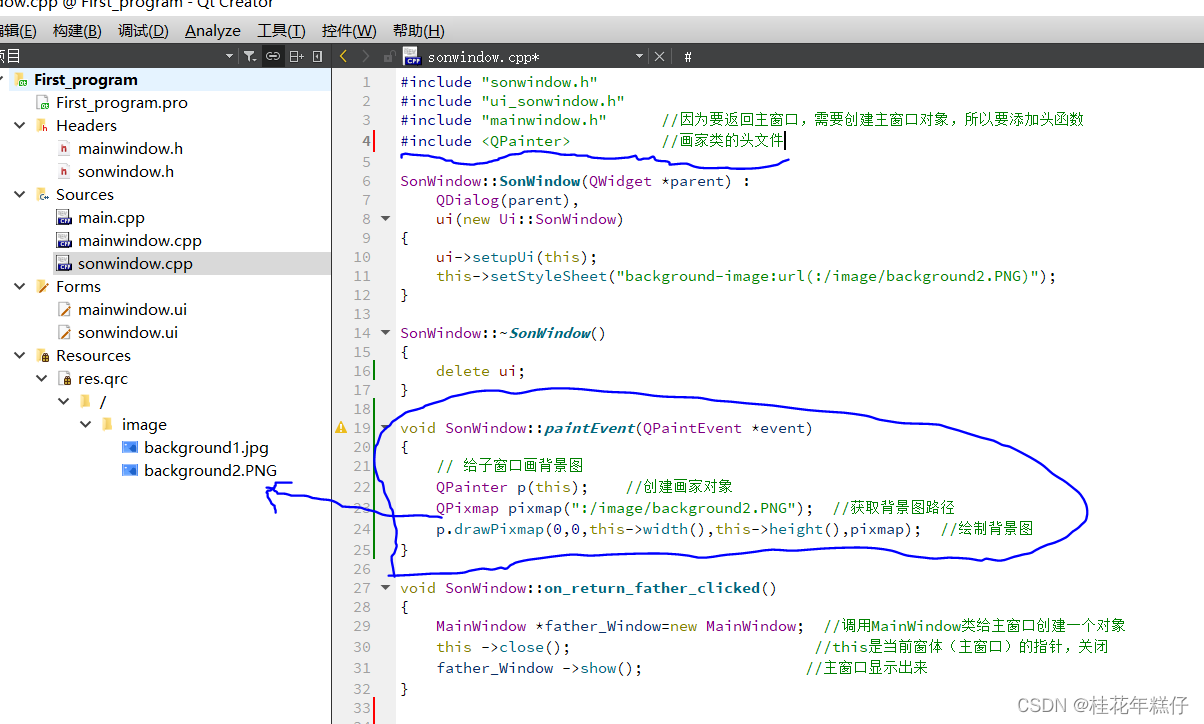Select the Resources folder
The image size is (1204, 724).
click(93, 356)
